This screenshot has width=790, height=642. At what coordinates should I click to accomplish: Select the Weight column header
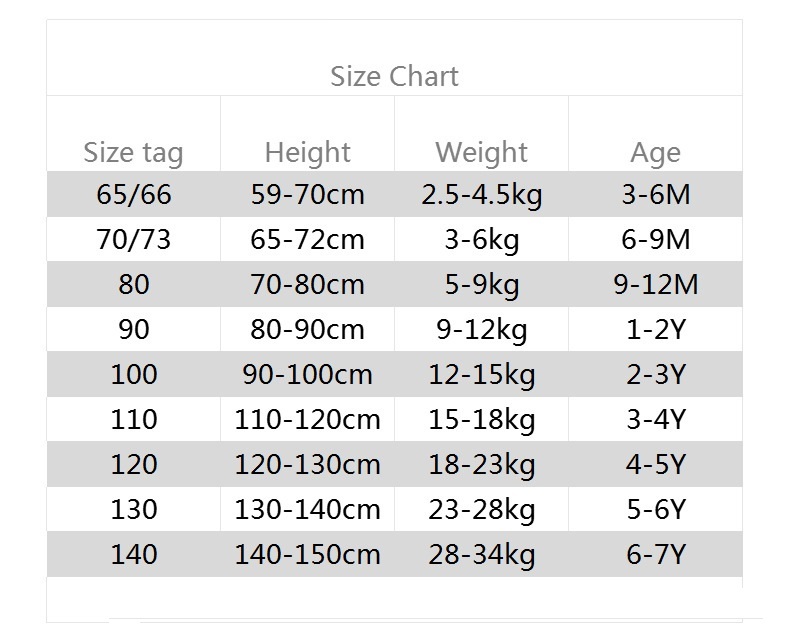(x=481, y=153)
